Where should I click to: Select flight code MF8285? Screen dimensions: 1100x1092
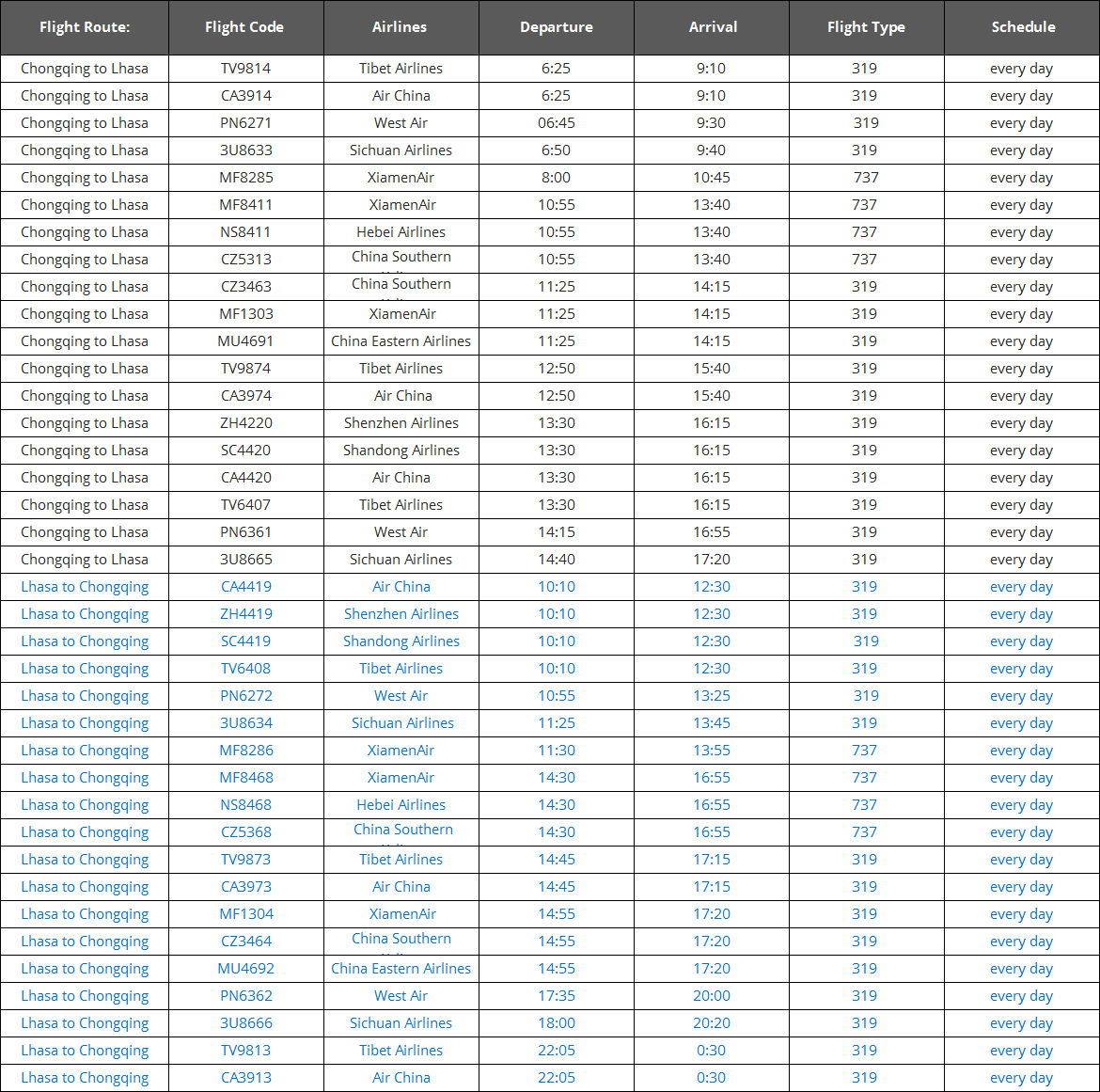click(246, 179)
